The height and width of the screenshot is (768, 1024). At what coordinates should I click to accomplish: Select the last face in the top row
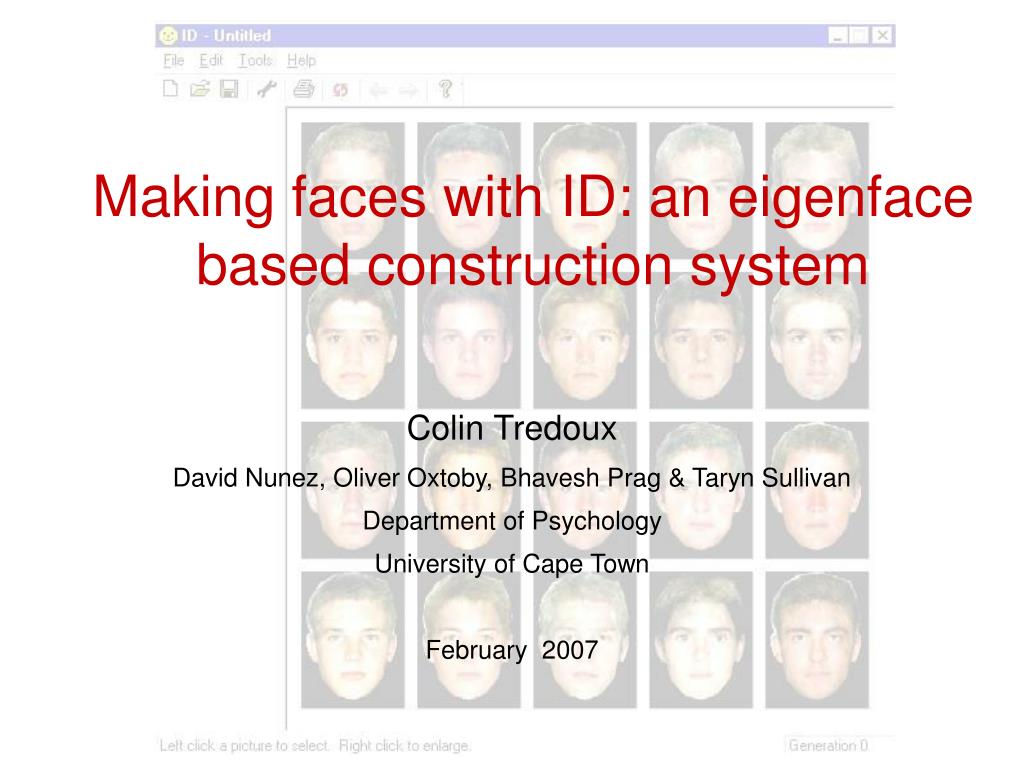[x=817, y=191]
